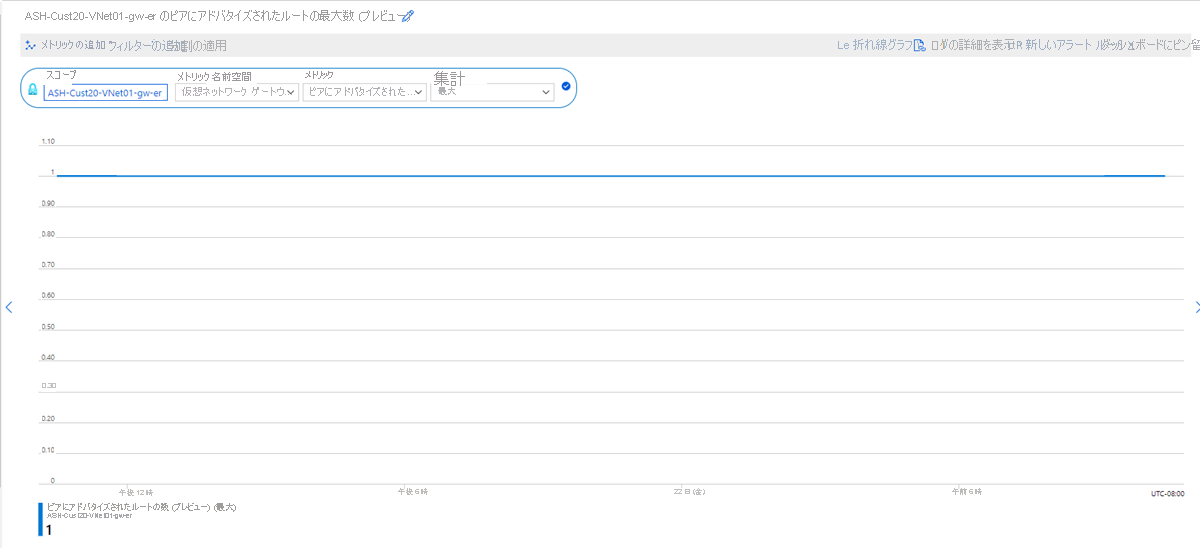Open the 集計 aggregation dropdown showing 最大
The image size is (1200, 548).
(x=492, y=92)
